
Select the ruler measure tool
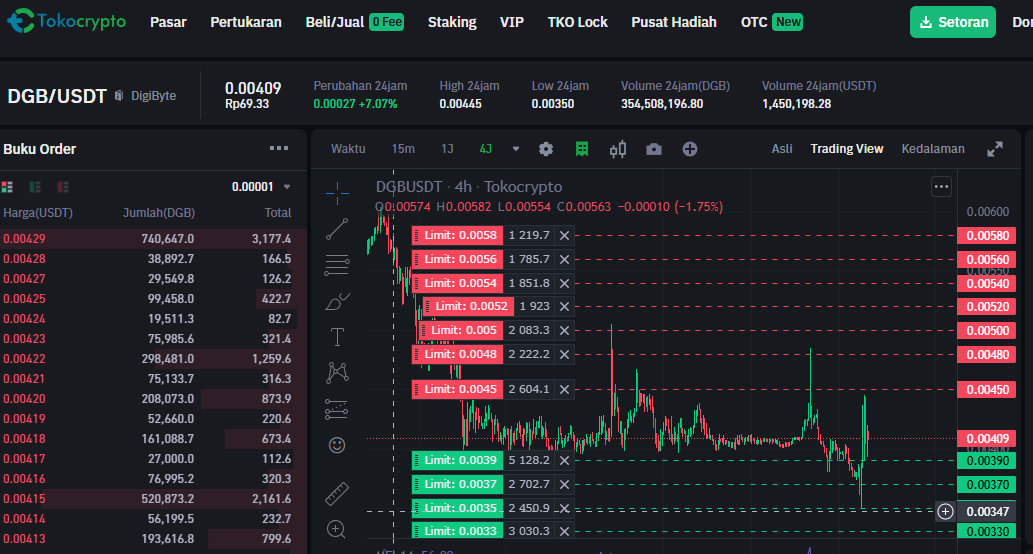337,493
